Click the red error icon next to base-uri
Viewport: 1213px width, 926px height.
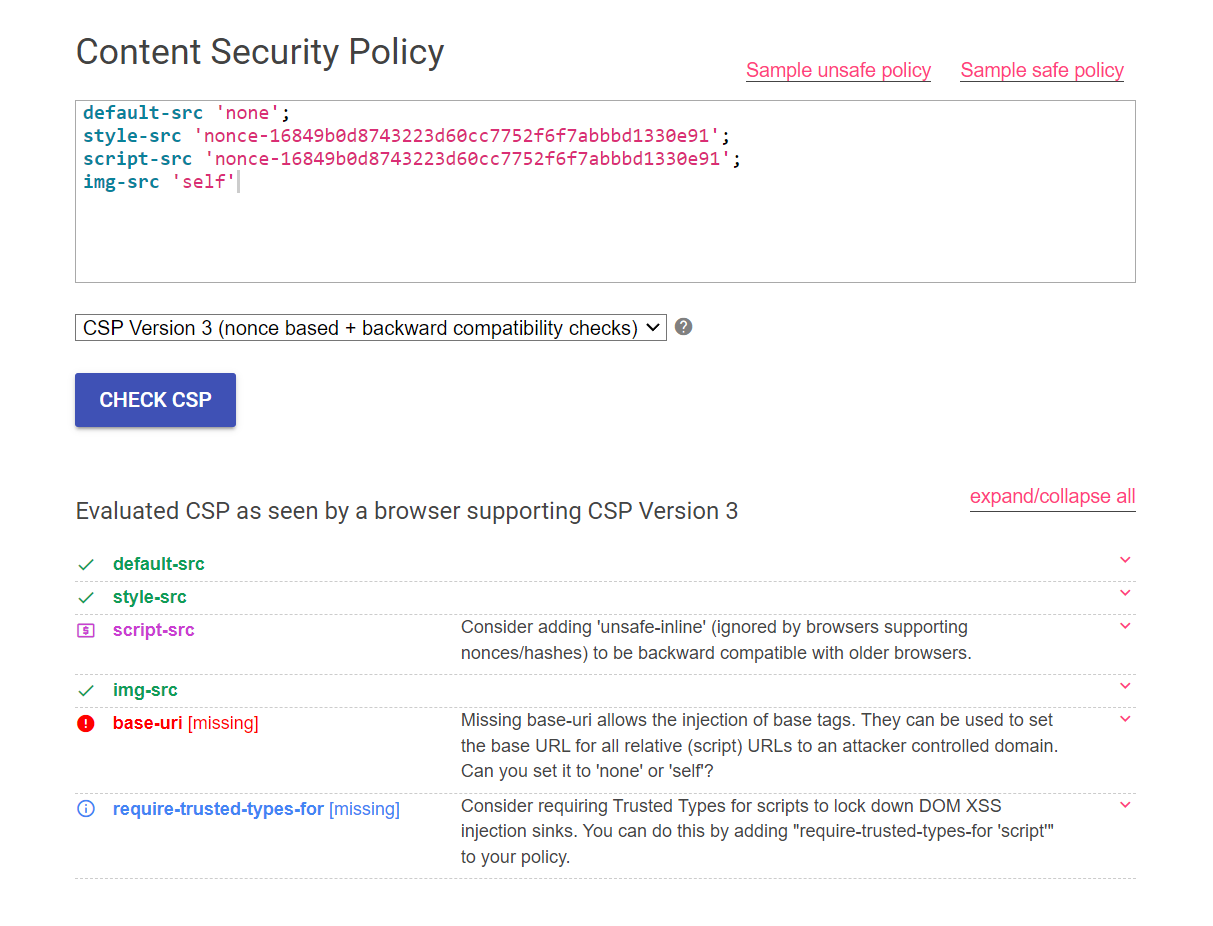[86, 722]
